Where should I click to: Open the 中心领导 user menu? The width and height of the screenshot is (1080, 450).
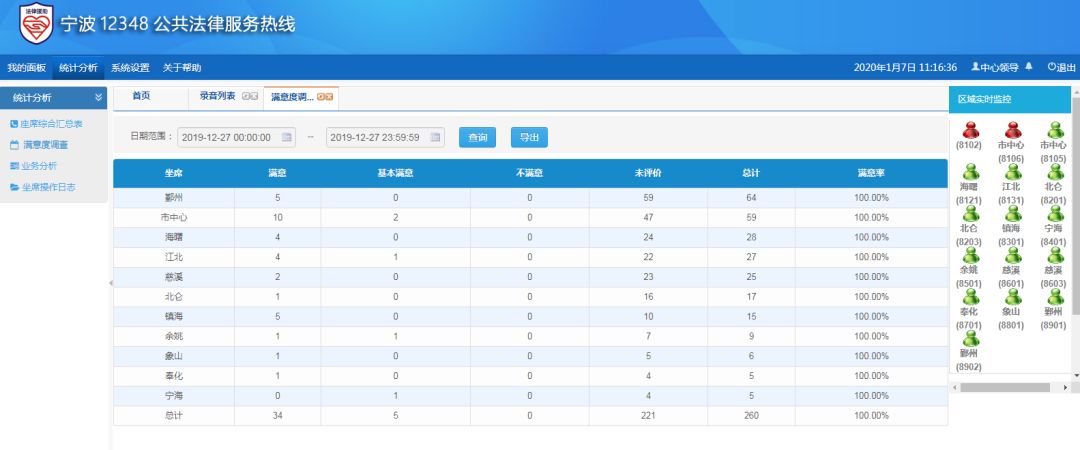click(x=994, y=67)
